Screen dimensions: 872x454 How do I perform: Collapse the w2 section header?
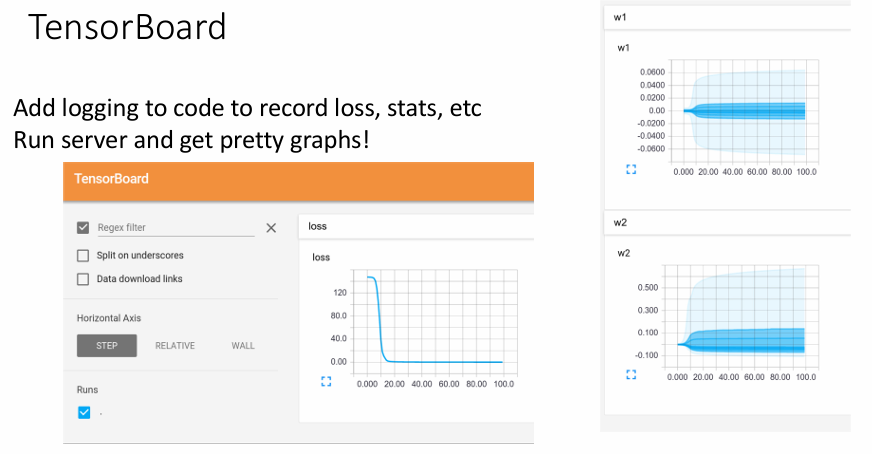pos(727,223)
